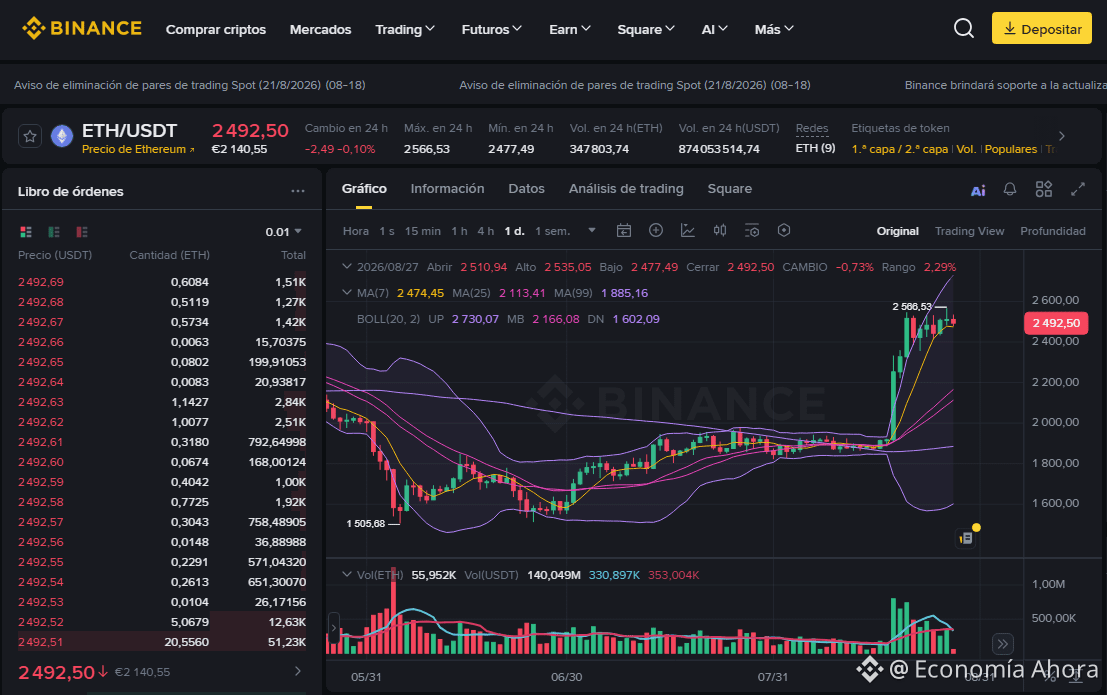Collapse the candle OHLC info row
Screen dimensions: 1107x695
(x=347, y=267)
